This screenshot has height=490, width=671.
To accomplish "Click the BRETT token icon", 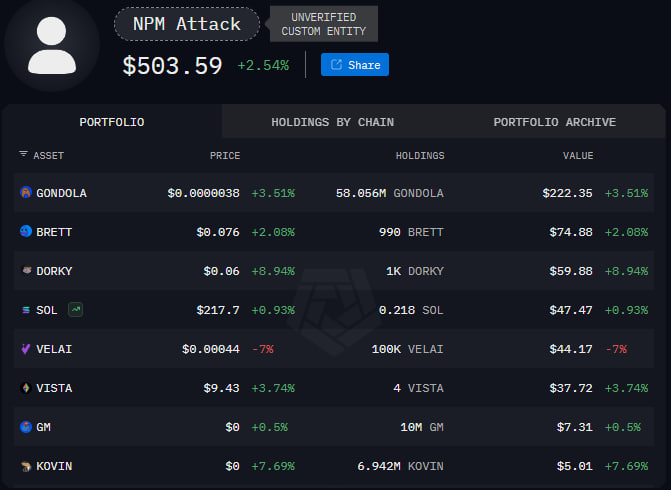I will (26, 231).
